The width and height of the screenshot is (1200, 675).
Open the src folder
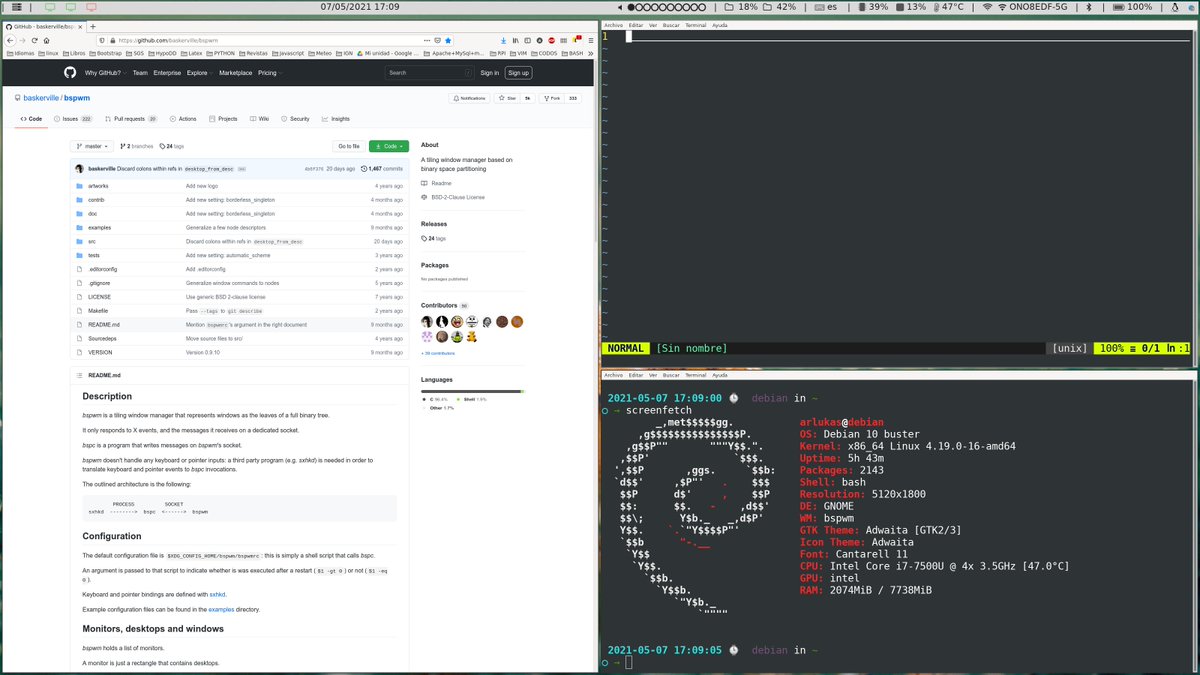(x=92, y=241)
